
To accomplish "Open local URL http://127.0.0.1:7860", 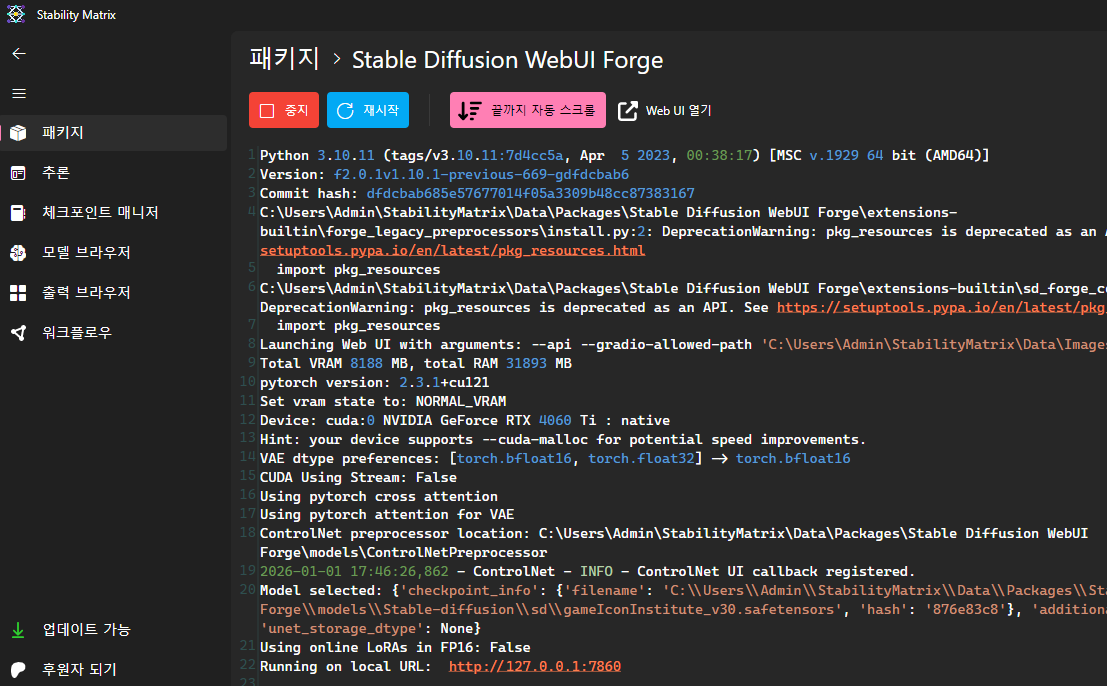I will [534, 666].
